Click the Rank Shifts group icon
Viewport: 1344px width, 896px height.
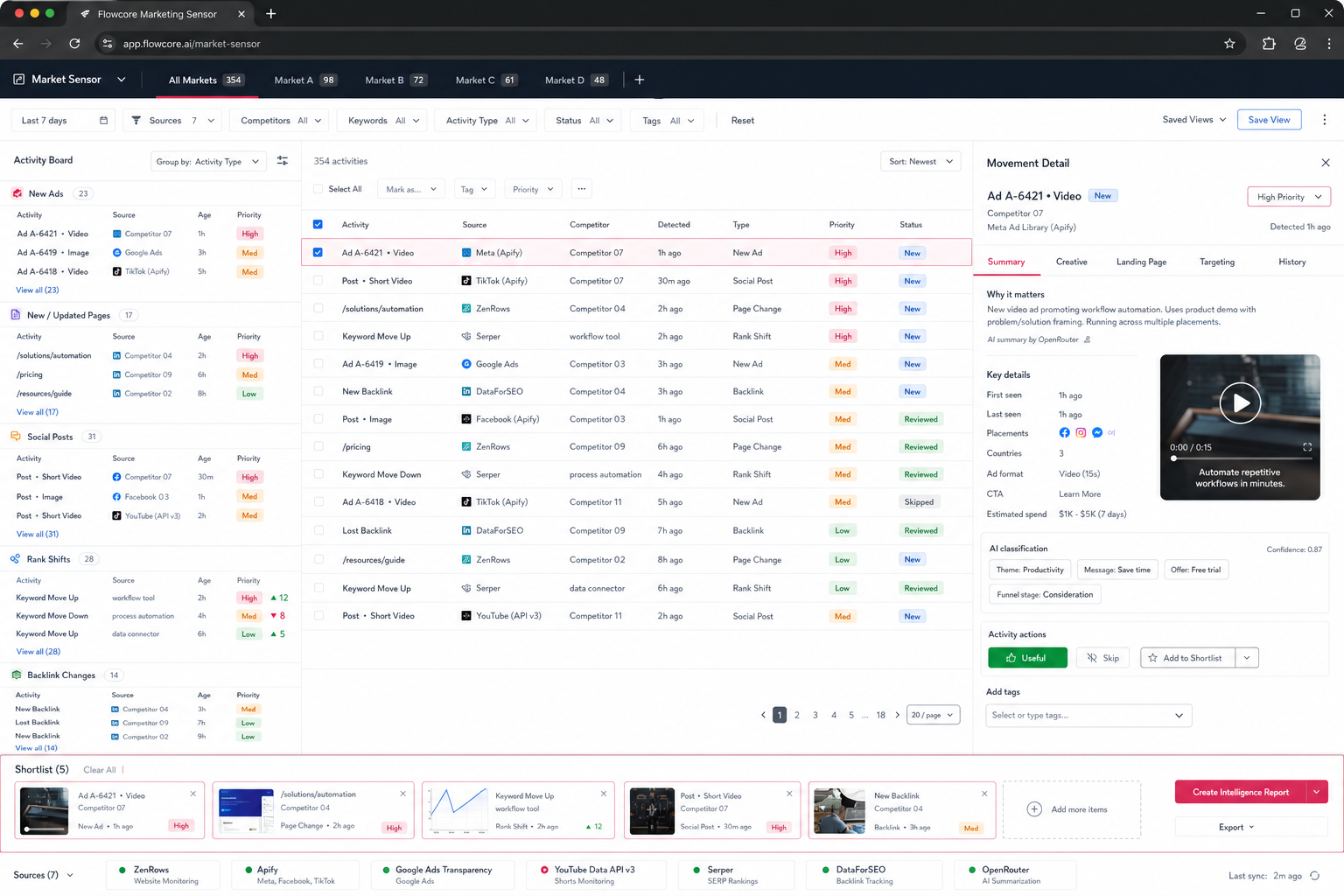click(x=16, y=559)
